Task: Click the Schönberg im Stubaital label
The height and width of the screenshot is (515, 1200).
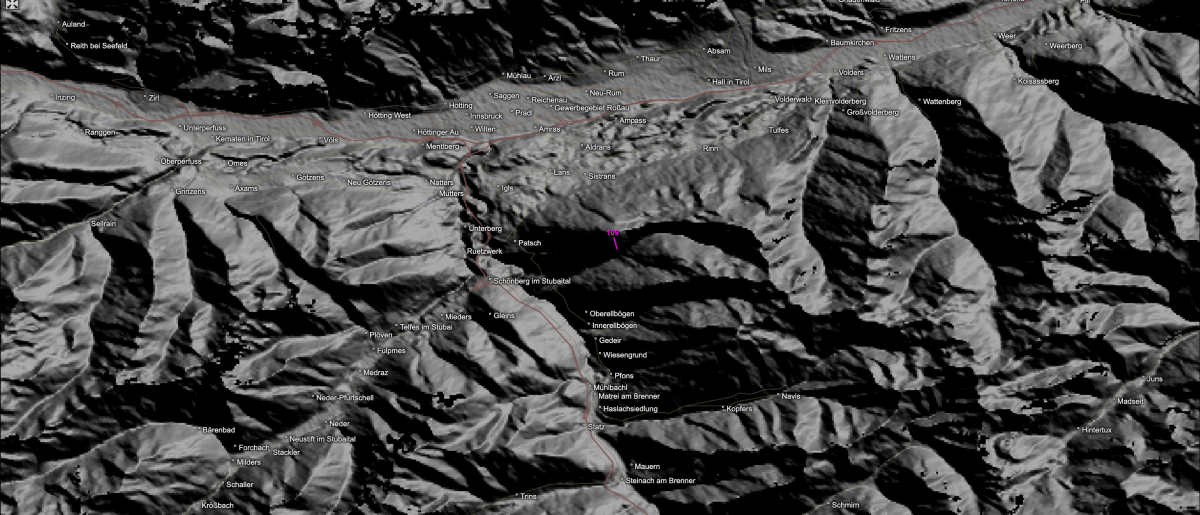Action: tap(532, 282)
